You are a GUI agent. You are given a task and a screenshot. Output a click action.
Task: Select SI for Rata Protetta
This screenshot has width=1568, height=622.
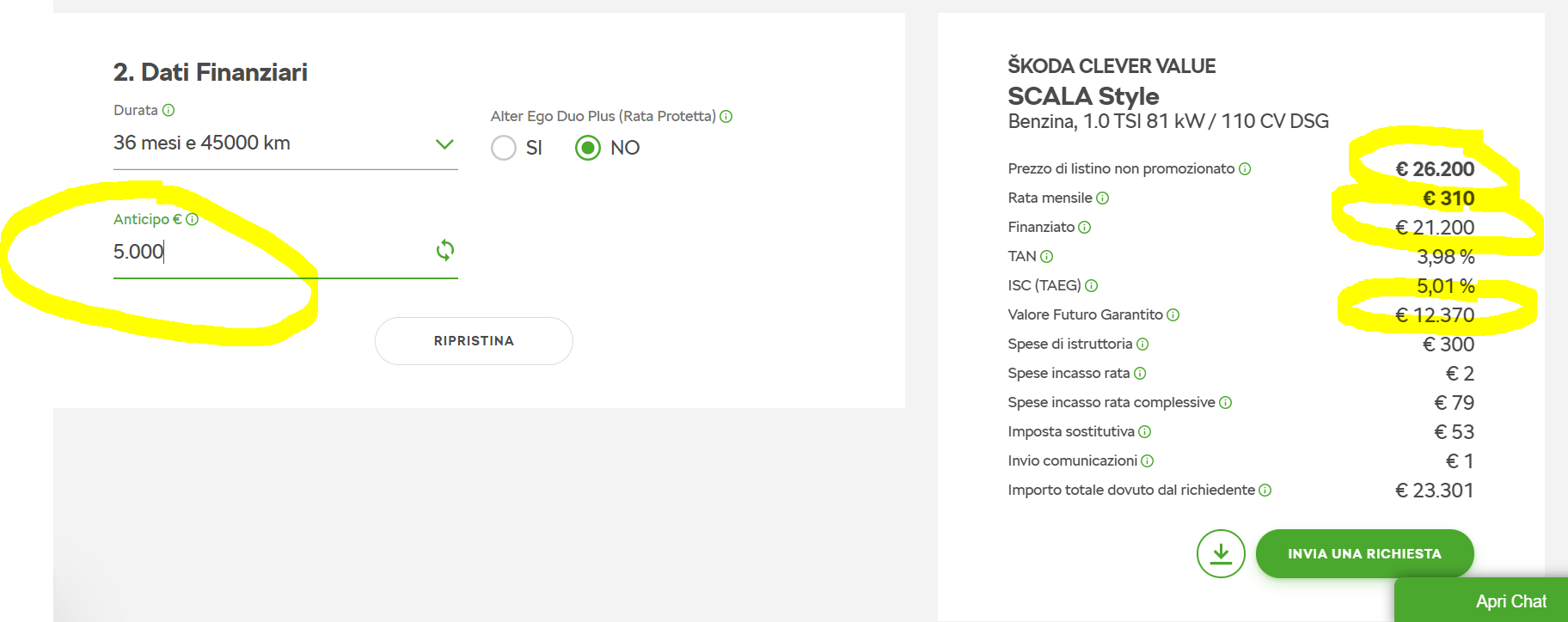click(x=504, y=148)
